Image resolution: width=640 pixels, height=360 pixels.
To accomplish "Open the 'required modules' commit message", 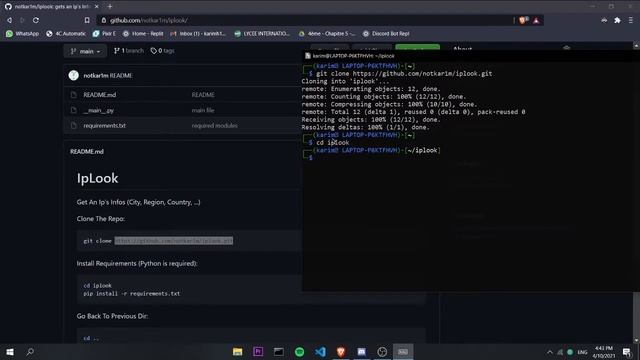I will pos(214,126).
